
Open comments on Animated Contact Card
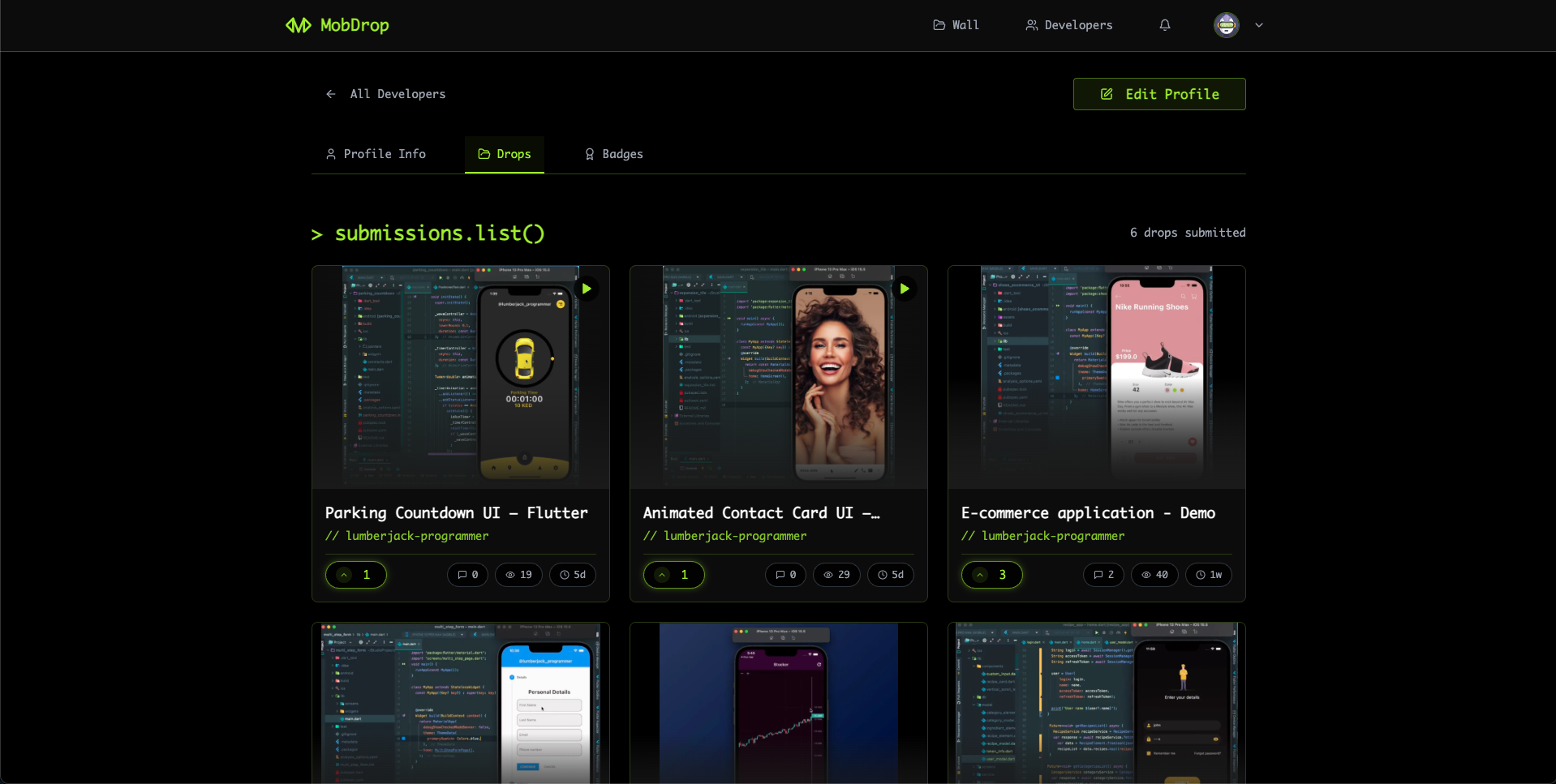tap(786, 575)
